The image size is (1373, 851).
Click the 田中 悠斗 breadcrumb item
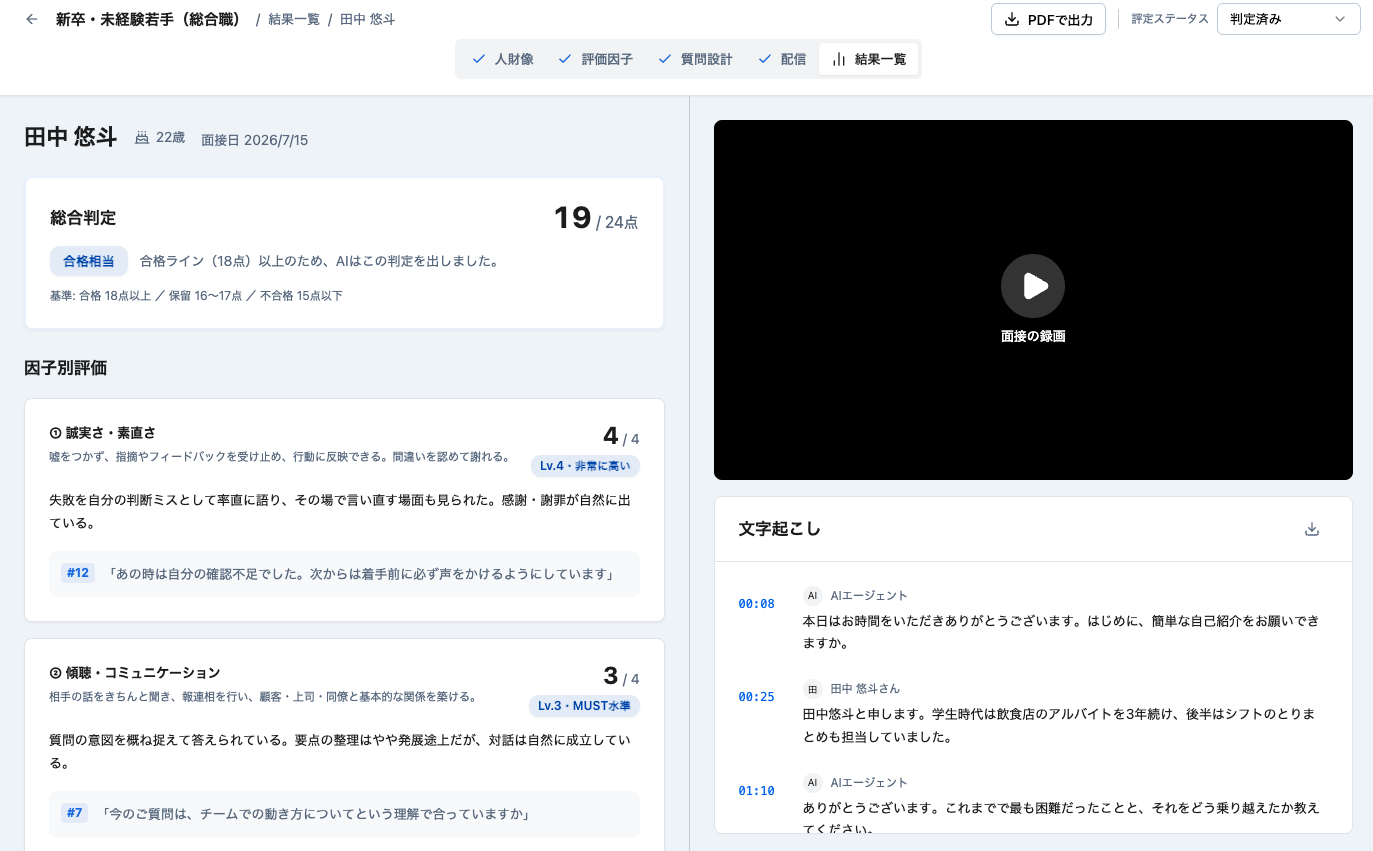(368, 19)
